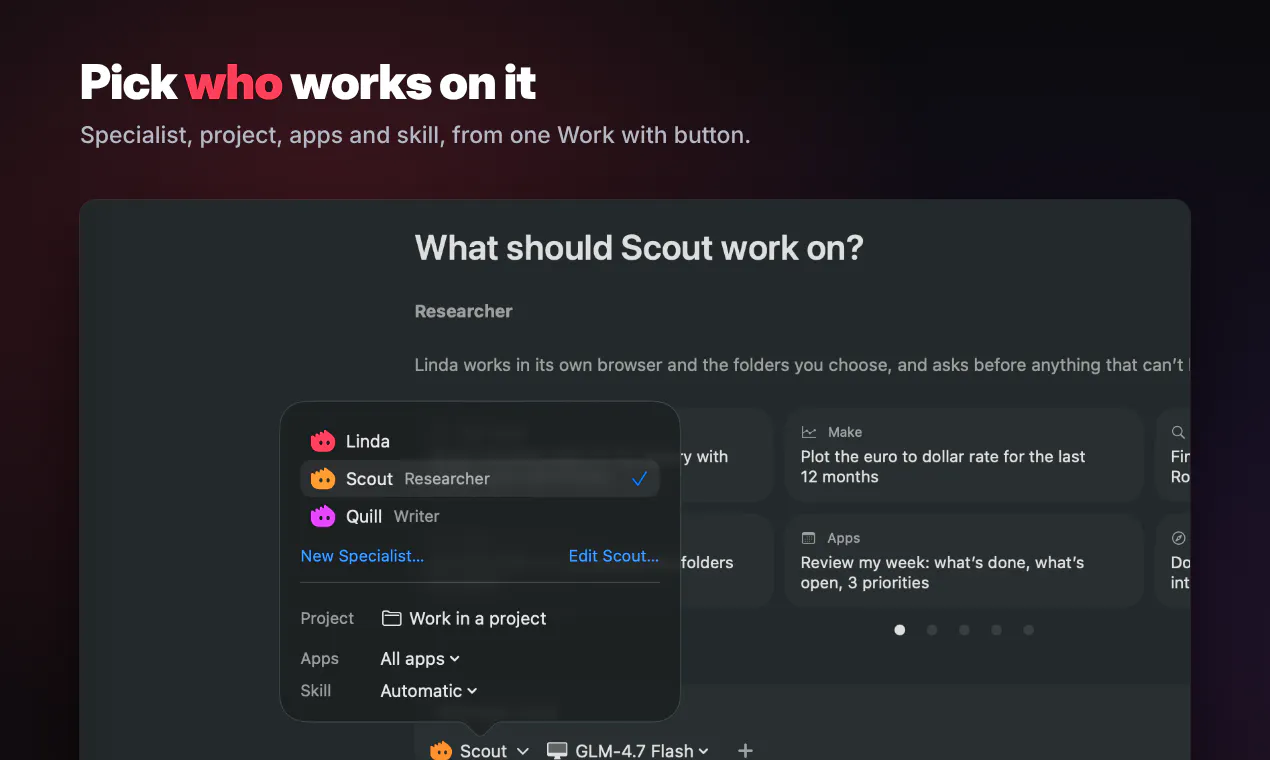
Task: Select the Linda specialist avatar icon
Action: click(322, 441)
